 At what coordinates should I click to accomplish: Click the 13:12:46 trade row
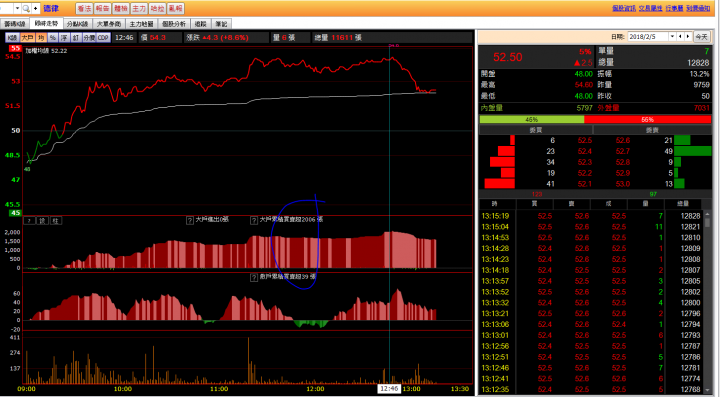click(x=591, y=368)
